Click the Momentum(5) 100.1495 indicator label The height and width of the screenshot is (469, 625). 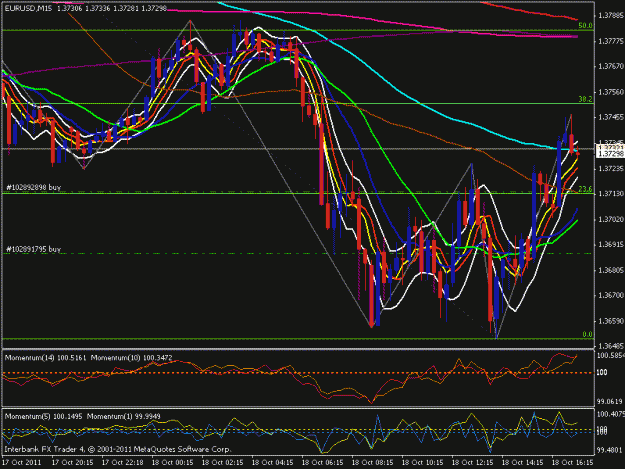click(x=43, y=416)
